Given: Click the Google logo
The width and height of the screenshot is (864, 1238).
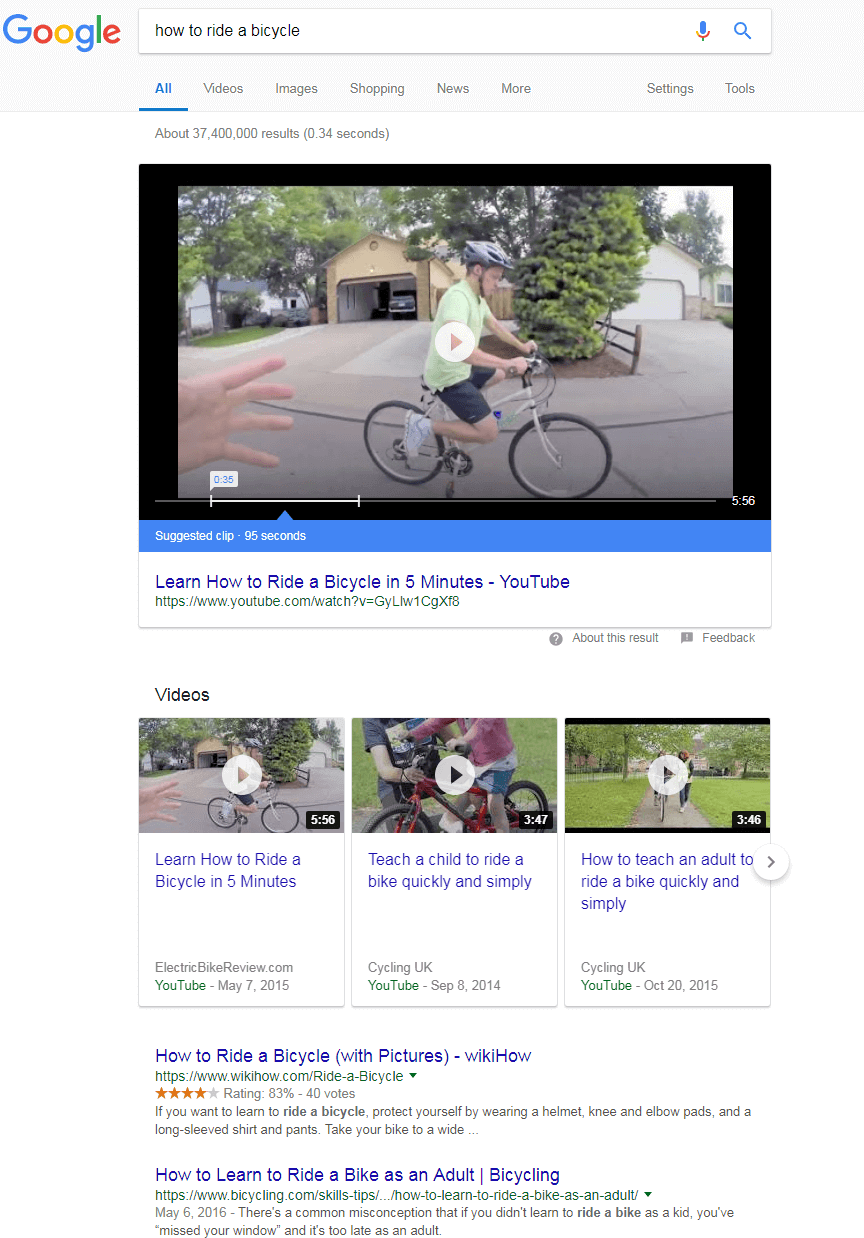Looking at the screenshot, I should pos(62,33).
